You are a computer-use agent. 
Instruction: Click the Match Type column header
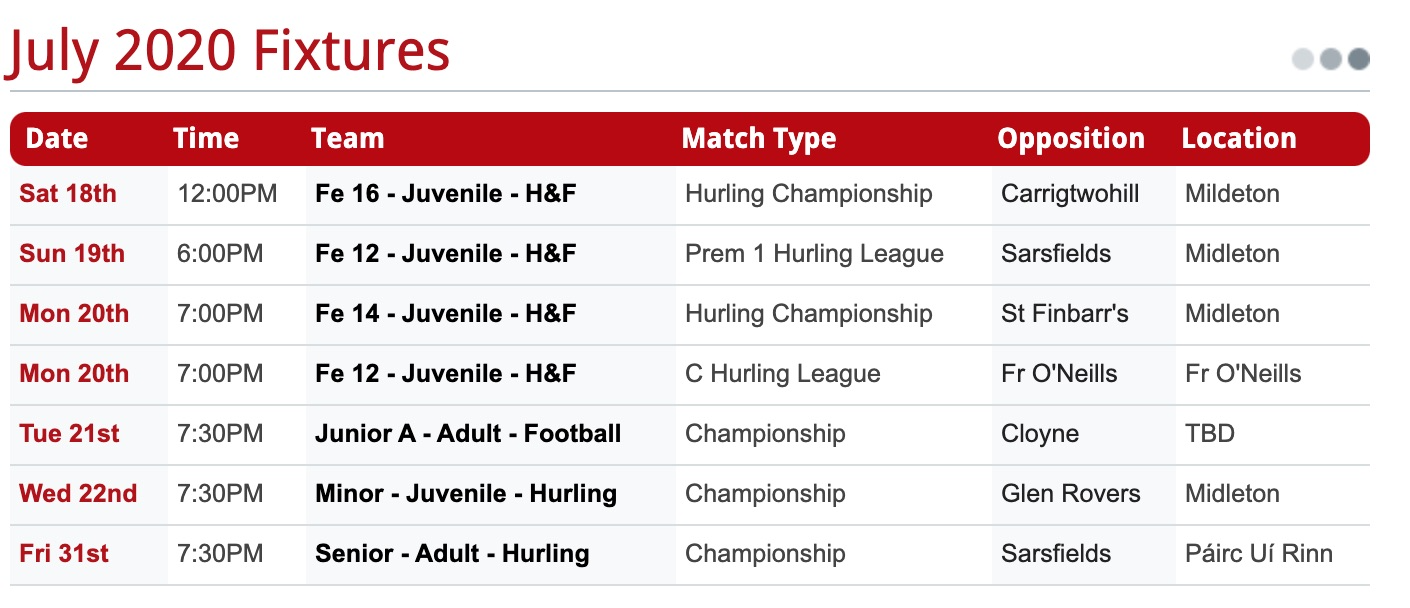pos(759,138)
